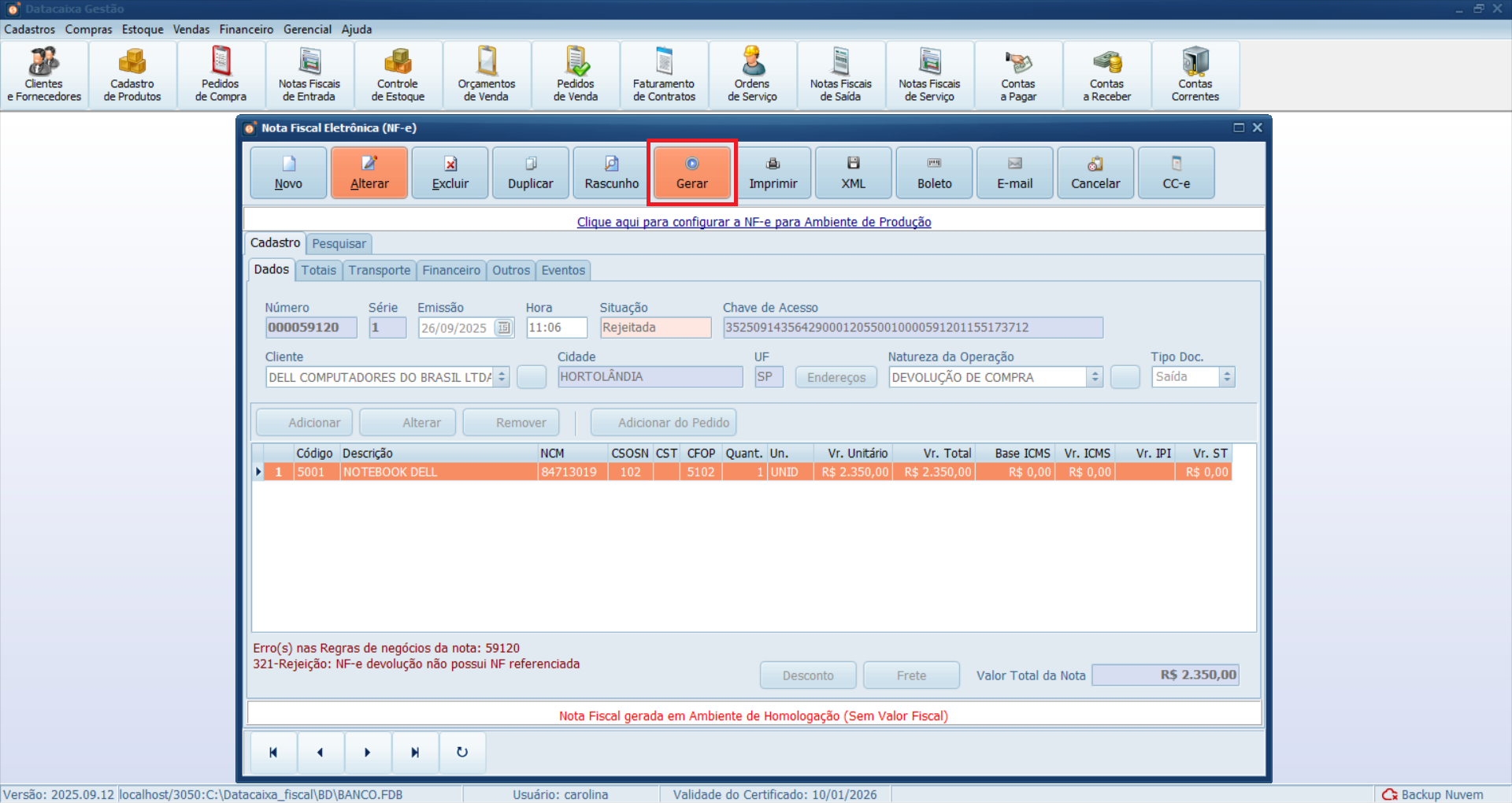The height and width of the screenshot is (803, 1512).
Task: Click the Gerar button to generate NF-e
Action: 691,173
